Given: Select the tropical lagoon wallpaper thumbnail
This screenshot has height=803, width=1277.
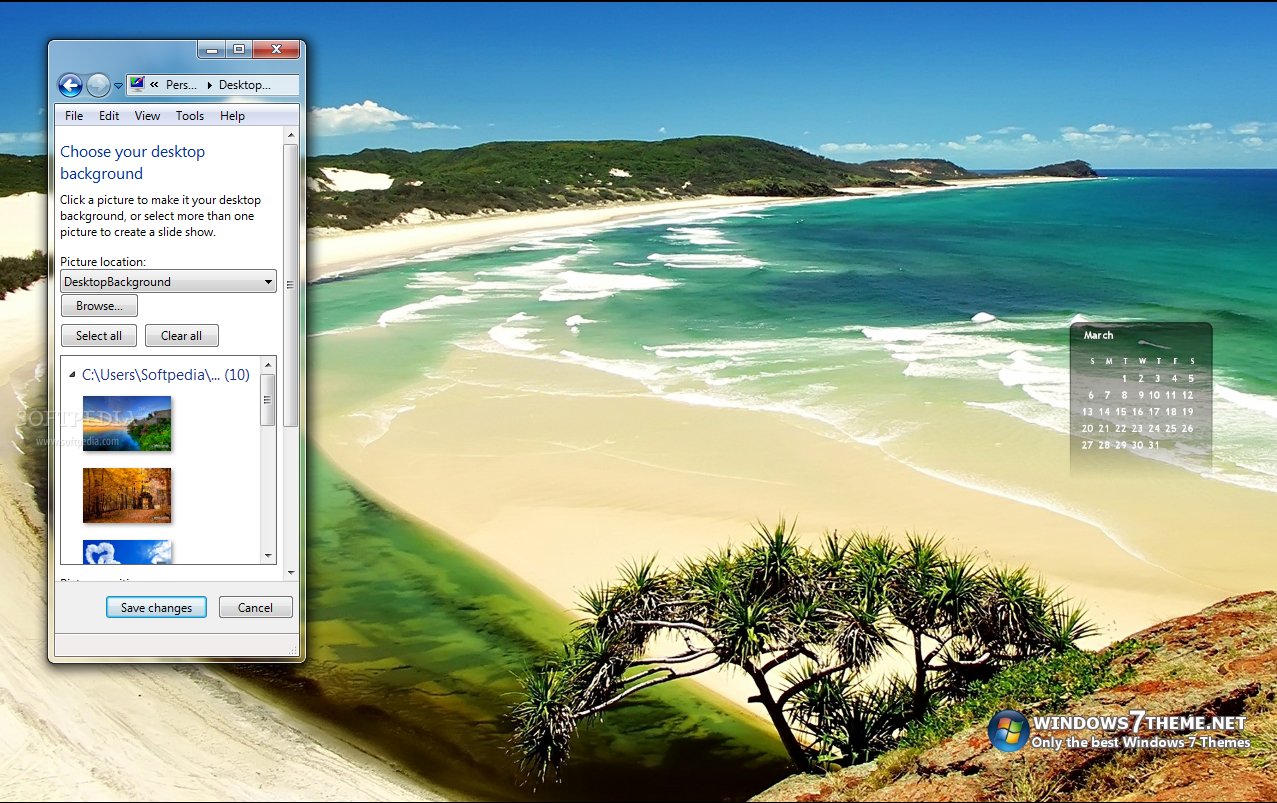Looking at the screenshot, I should (127, 423).
